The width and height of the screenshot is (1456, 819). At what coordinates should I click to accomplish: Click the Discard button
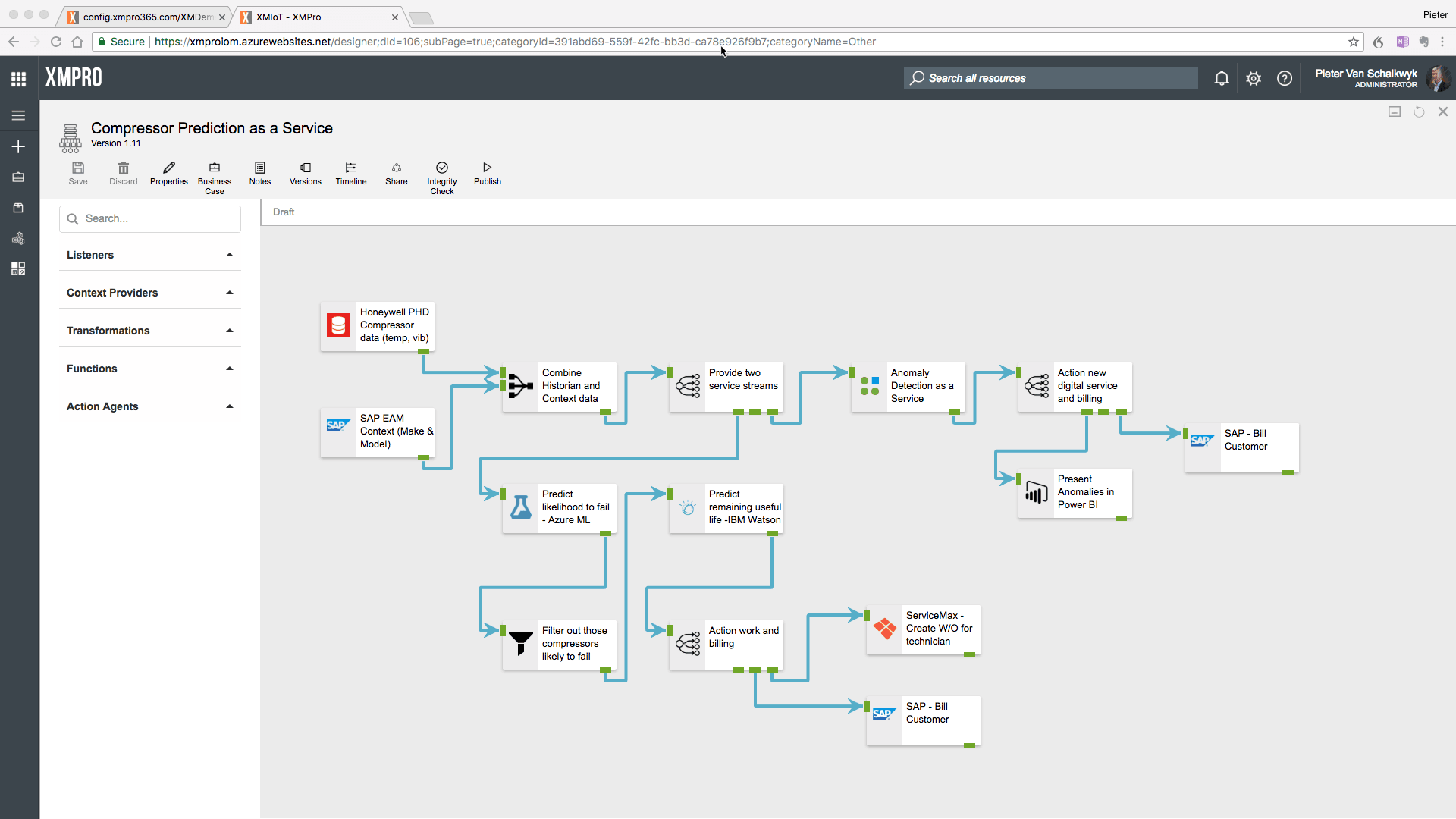pyautogui.click(x=123, y=174)
